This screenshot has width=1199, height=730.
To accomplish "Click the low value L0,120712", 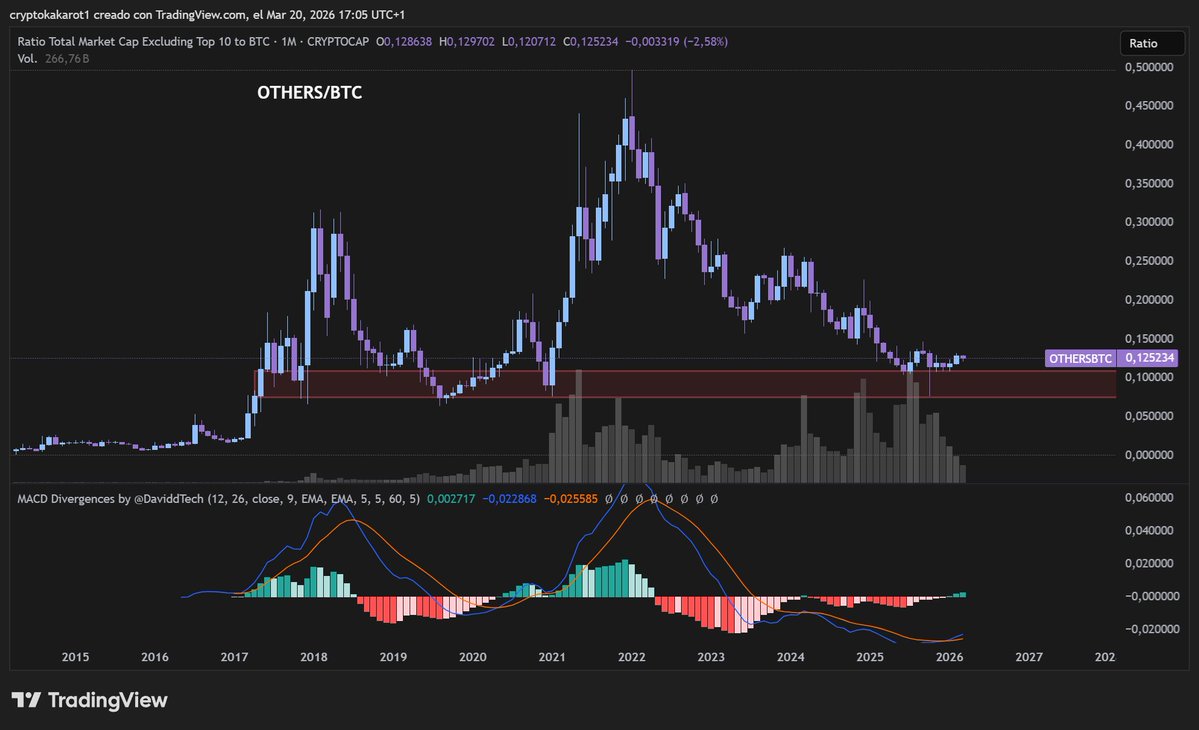I will (x=528, y=42).
